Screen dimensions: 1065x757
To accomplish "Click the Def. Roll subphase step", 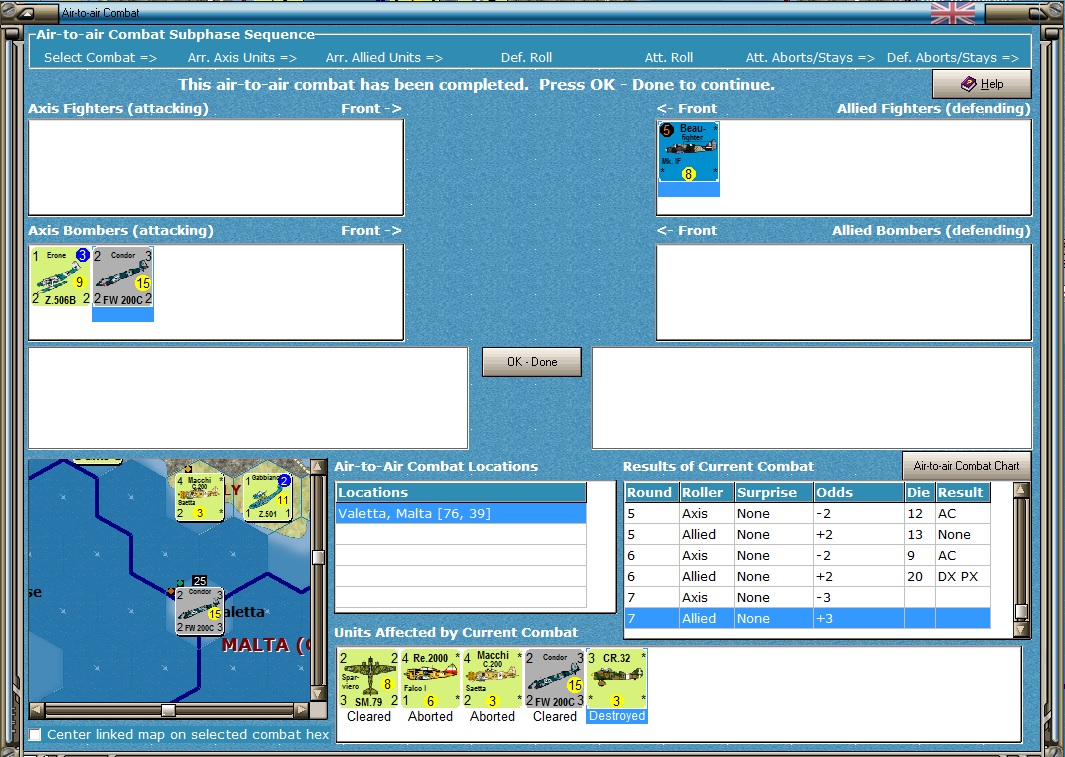I will [526, 58].
